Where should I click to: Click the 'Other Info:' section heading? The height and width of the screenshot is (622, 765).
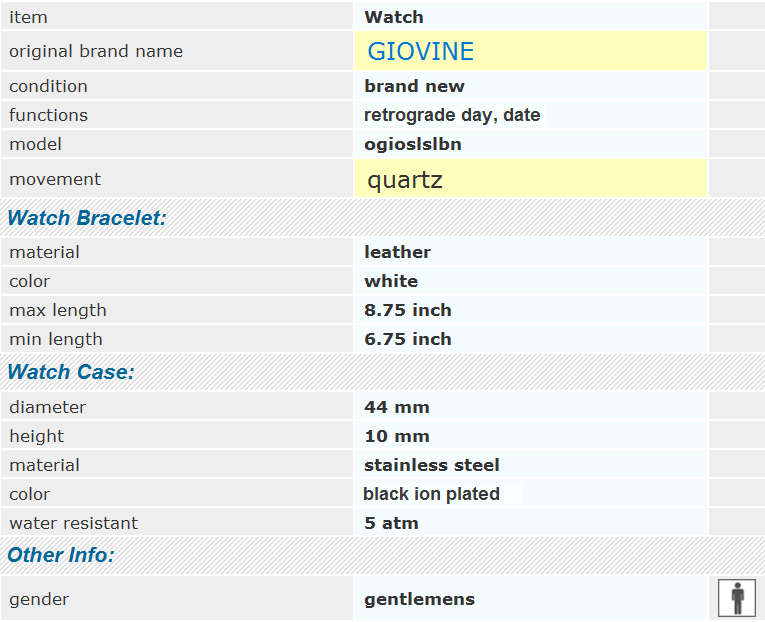(60, 555)
